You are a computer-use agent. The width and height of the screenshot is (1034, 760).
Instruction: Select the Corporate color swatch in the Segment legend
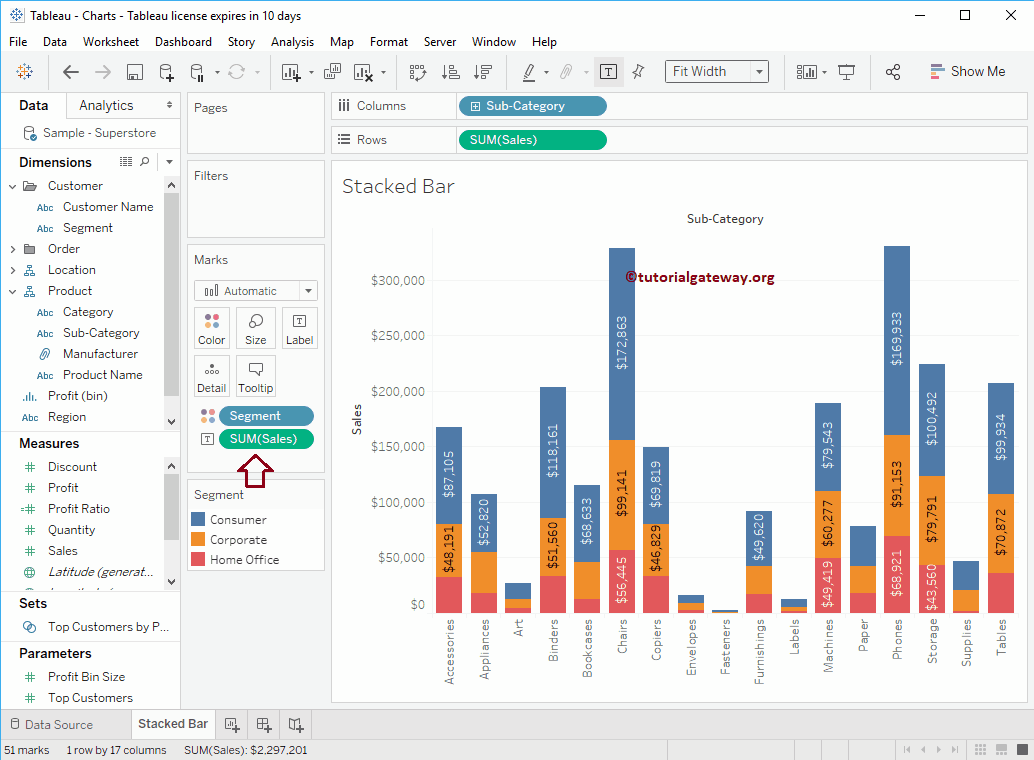click(198, 539)
